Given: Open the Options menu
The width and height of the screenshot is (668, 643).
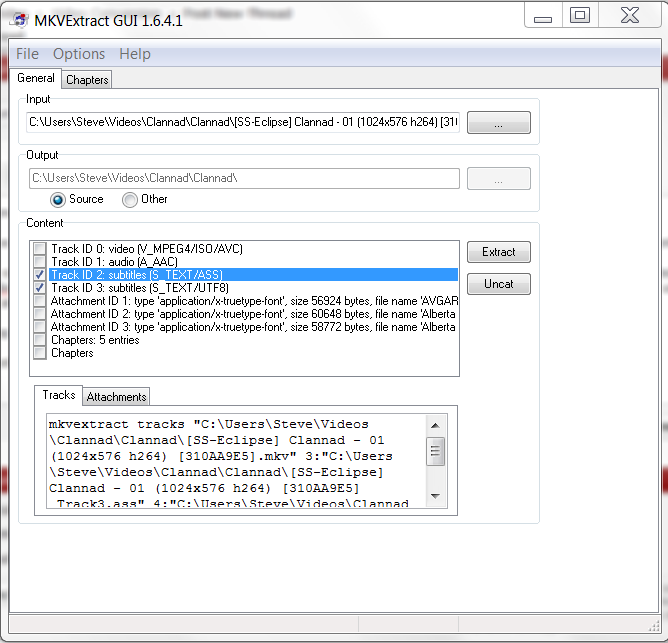Looking at the screenshot, I should (79, 54).
